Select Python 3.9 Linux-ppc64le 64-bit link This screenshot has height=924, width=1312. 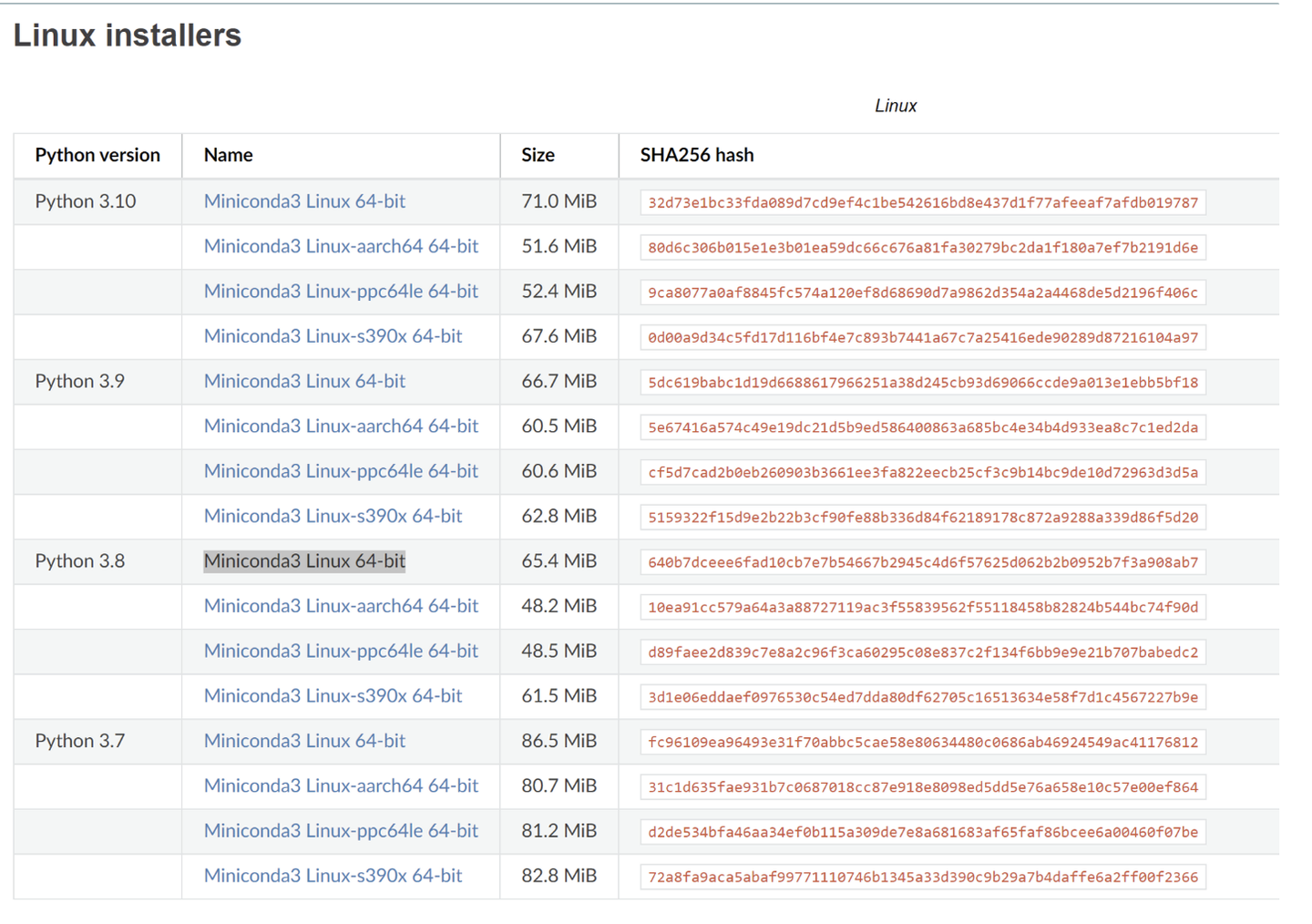click(341, 471)
